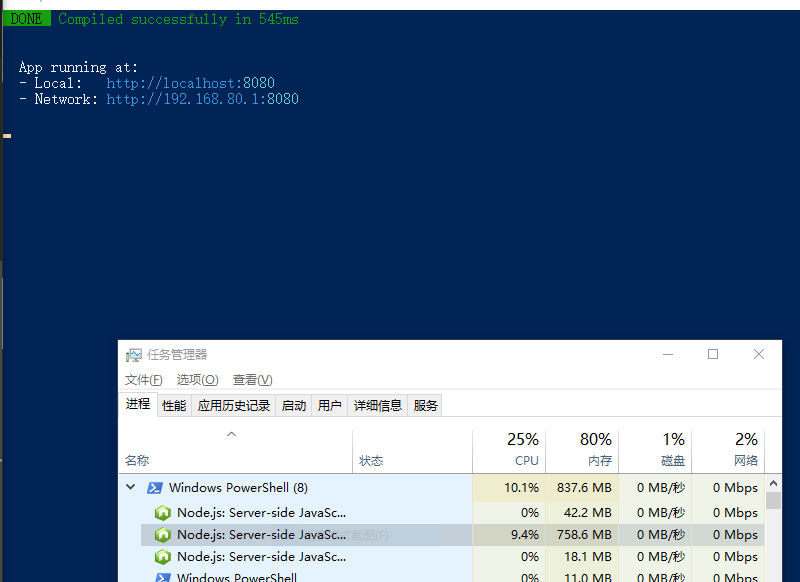Click the 11.0 MB memory cell
Viewport: 800px width, 582px height.
582,576
